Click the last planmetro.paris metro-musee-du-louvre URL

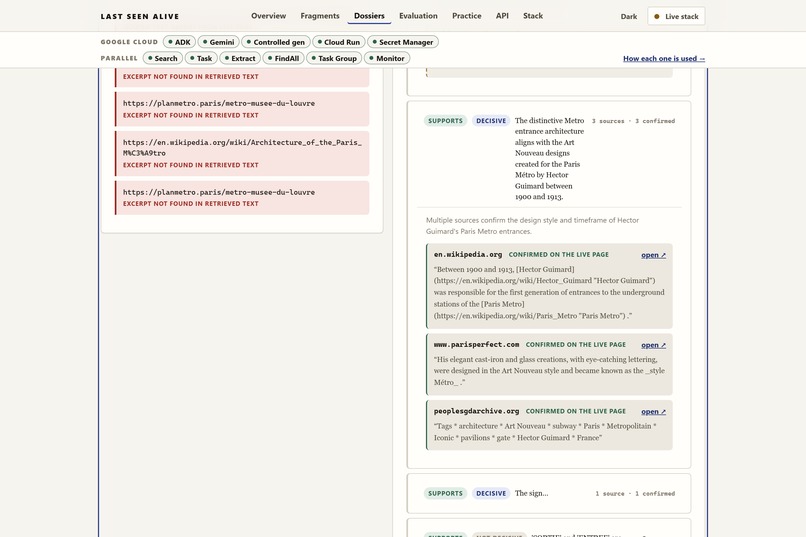coord(219,192)
